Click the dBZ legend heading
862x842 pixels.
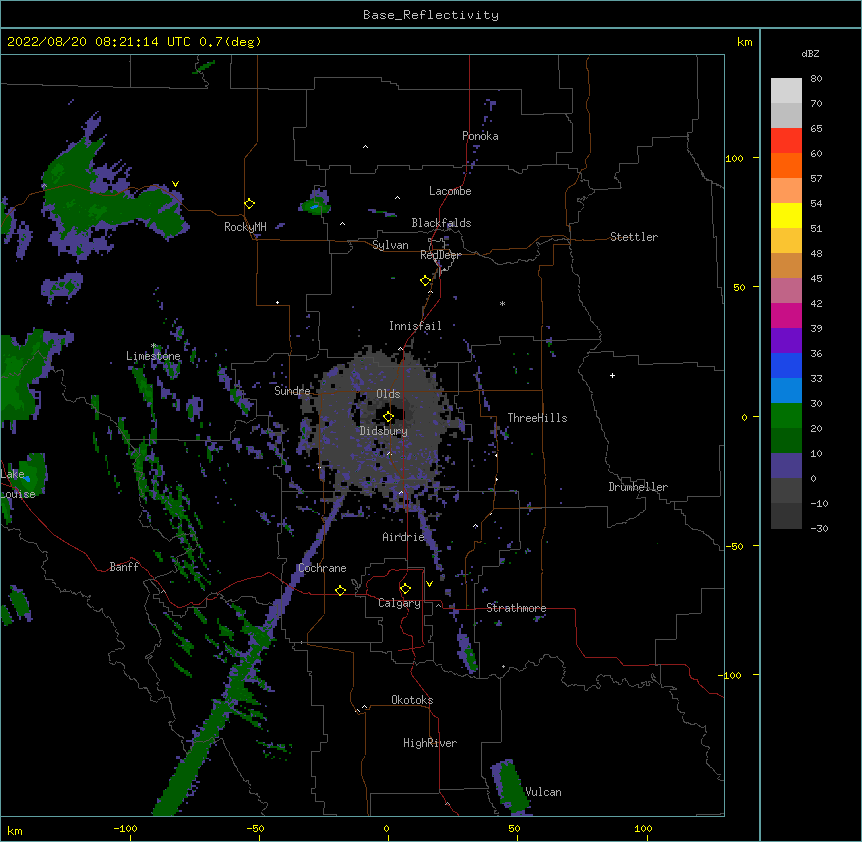click(810, 53)
